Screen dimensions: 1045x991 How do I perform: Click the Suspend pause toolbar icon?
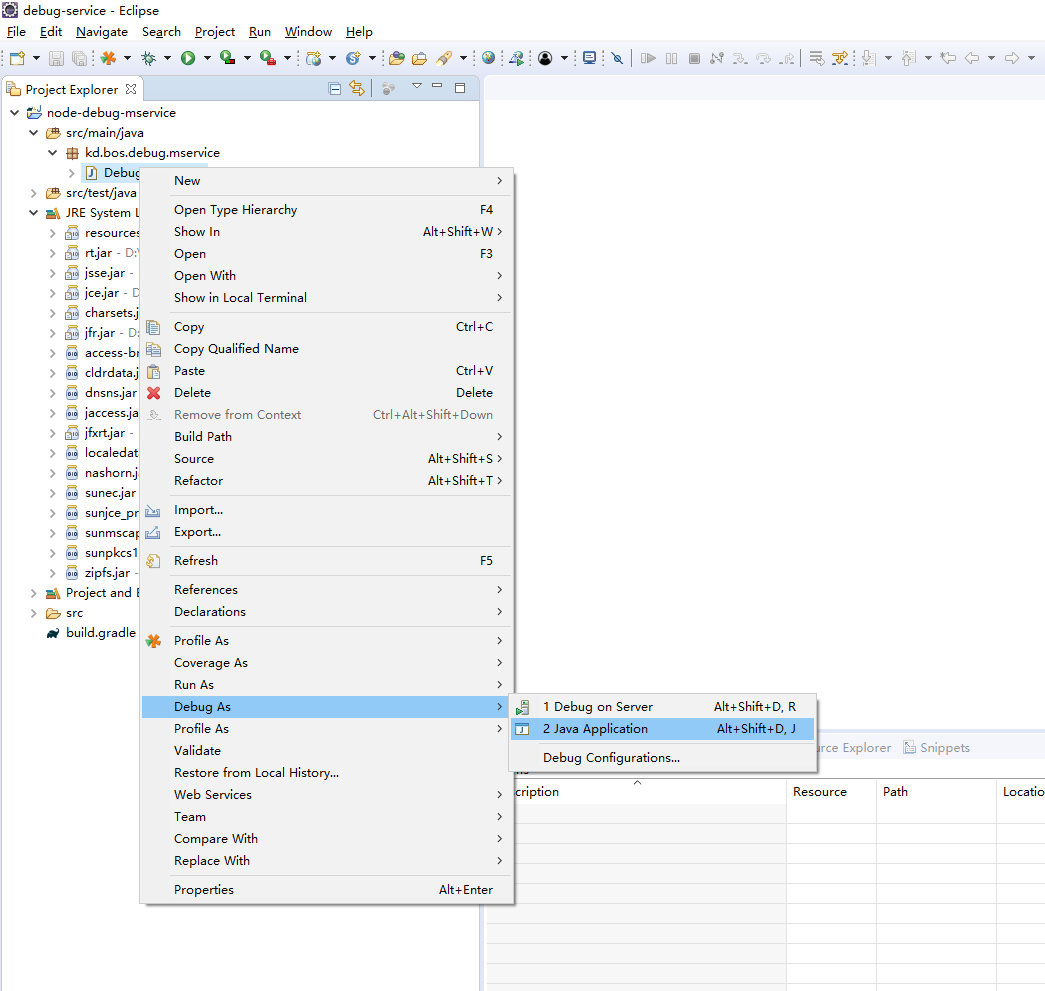tap(671, 59)
